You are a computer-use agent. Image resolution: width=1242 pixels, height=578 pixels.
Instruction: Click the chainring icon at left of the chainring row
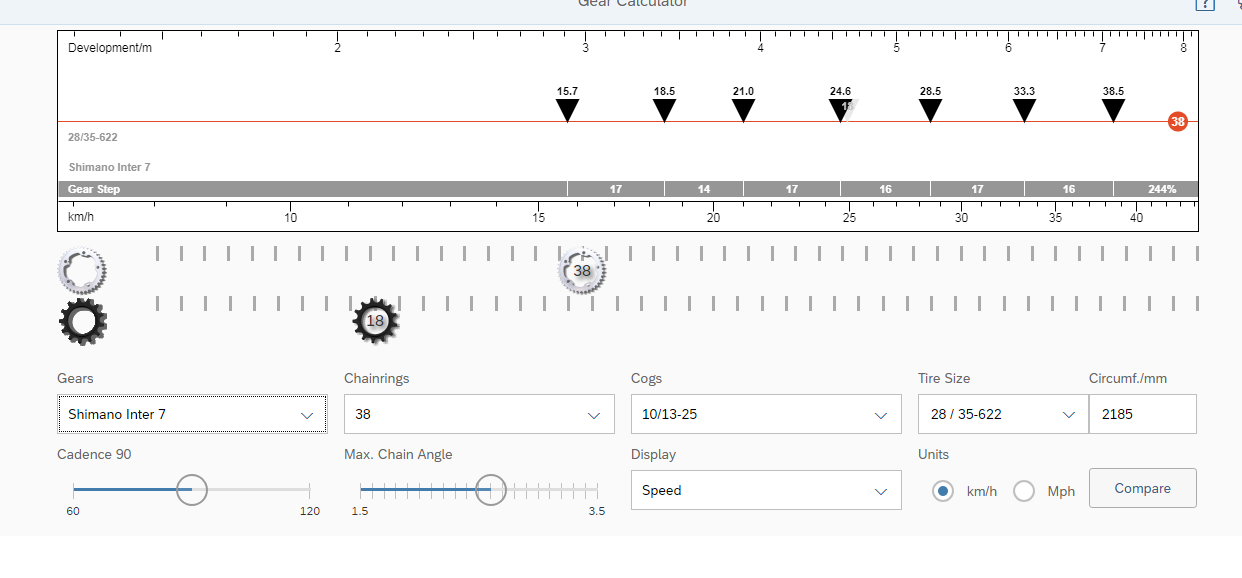tap(82, 270)
